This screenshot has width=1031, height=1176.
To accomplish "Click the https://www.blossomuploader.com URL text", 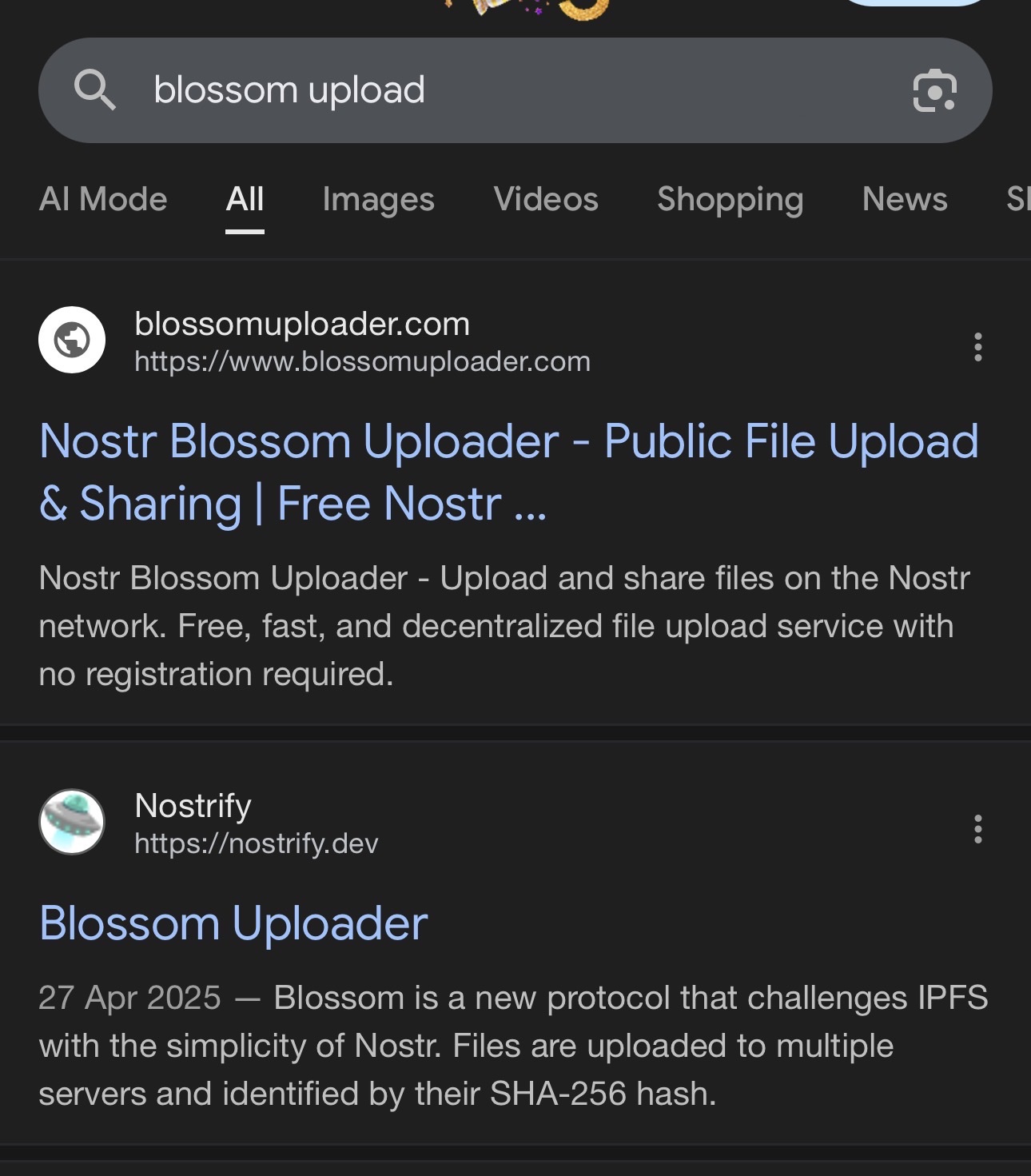I will [362, 362].
